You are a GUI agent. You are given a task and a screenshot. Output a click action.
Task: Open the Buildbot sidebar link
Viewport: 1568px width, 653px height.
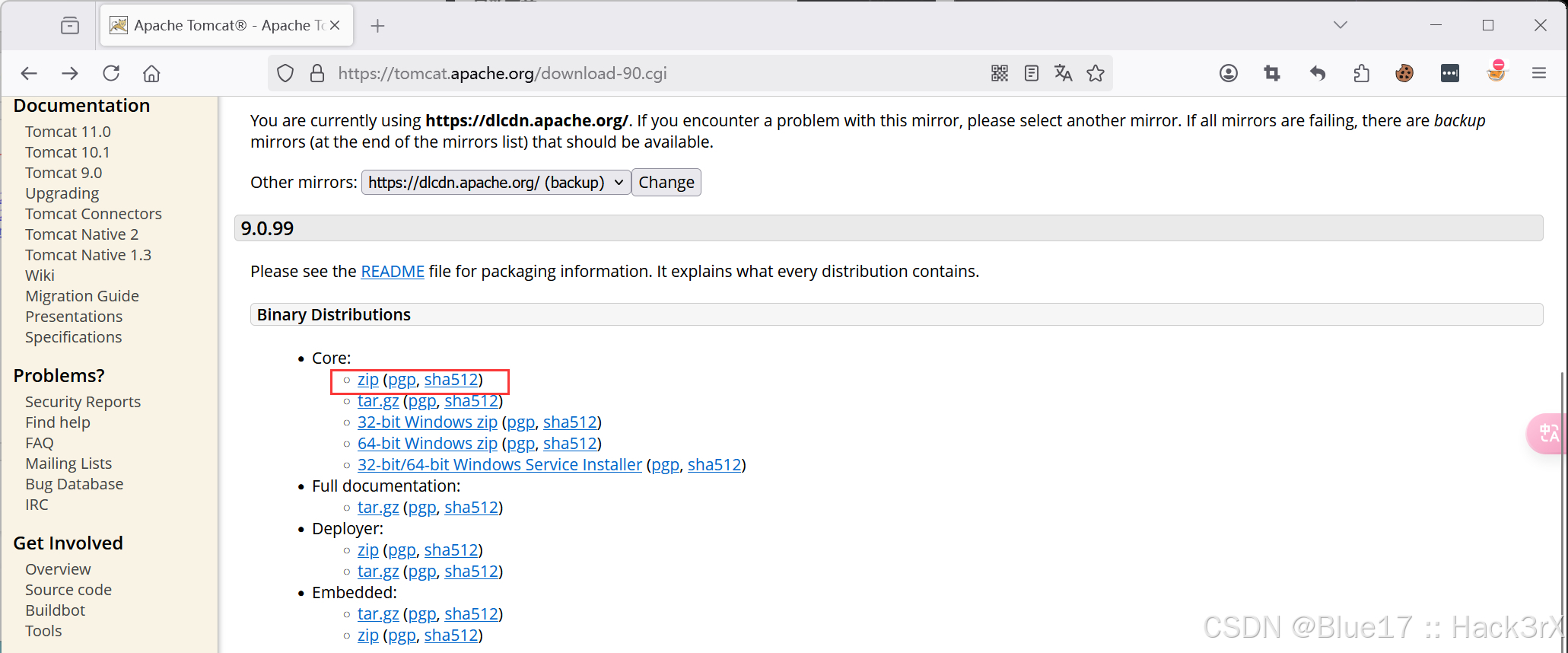pyautogui.click(x=55, y=610)
